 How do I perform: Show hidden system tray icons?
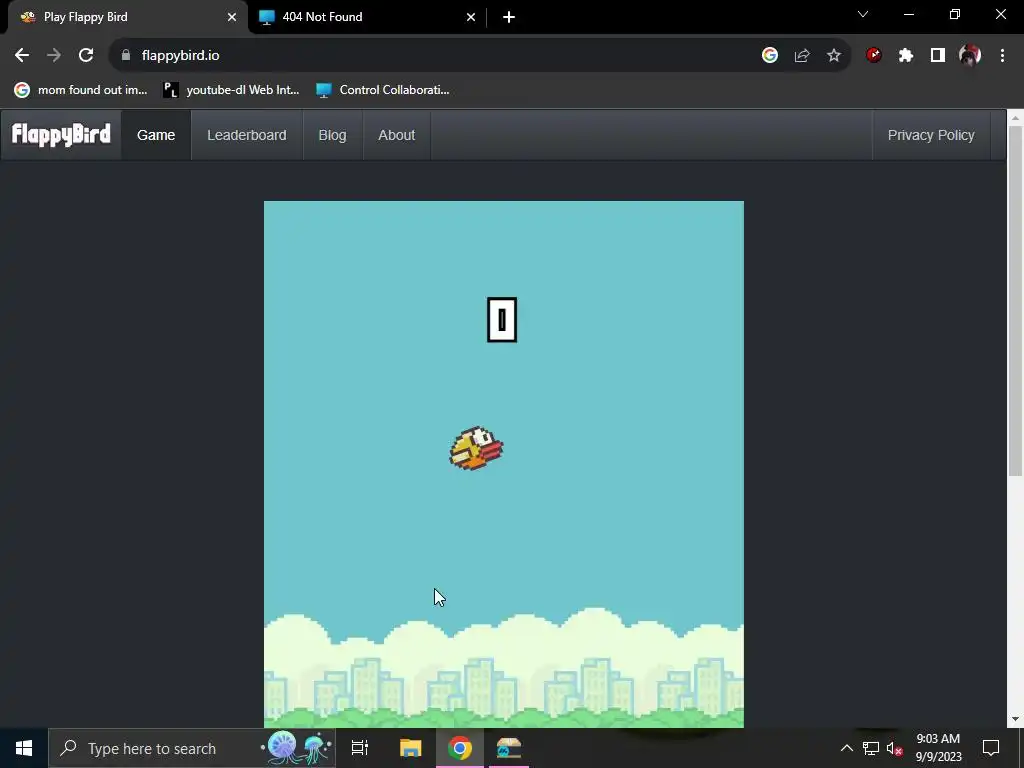coord(846,748)
